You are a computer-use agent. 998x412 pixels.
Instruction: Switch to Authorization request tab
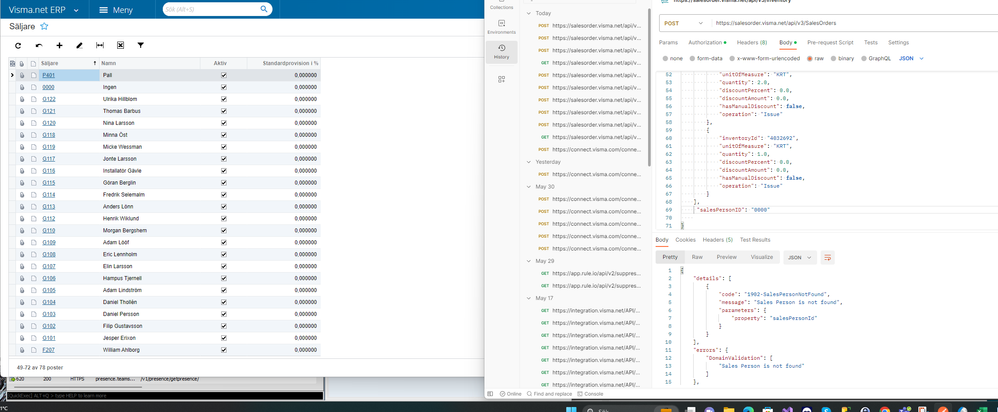[x=707, y=42]
